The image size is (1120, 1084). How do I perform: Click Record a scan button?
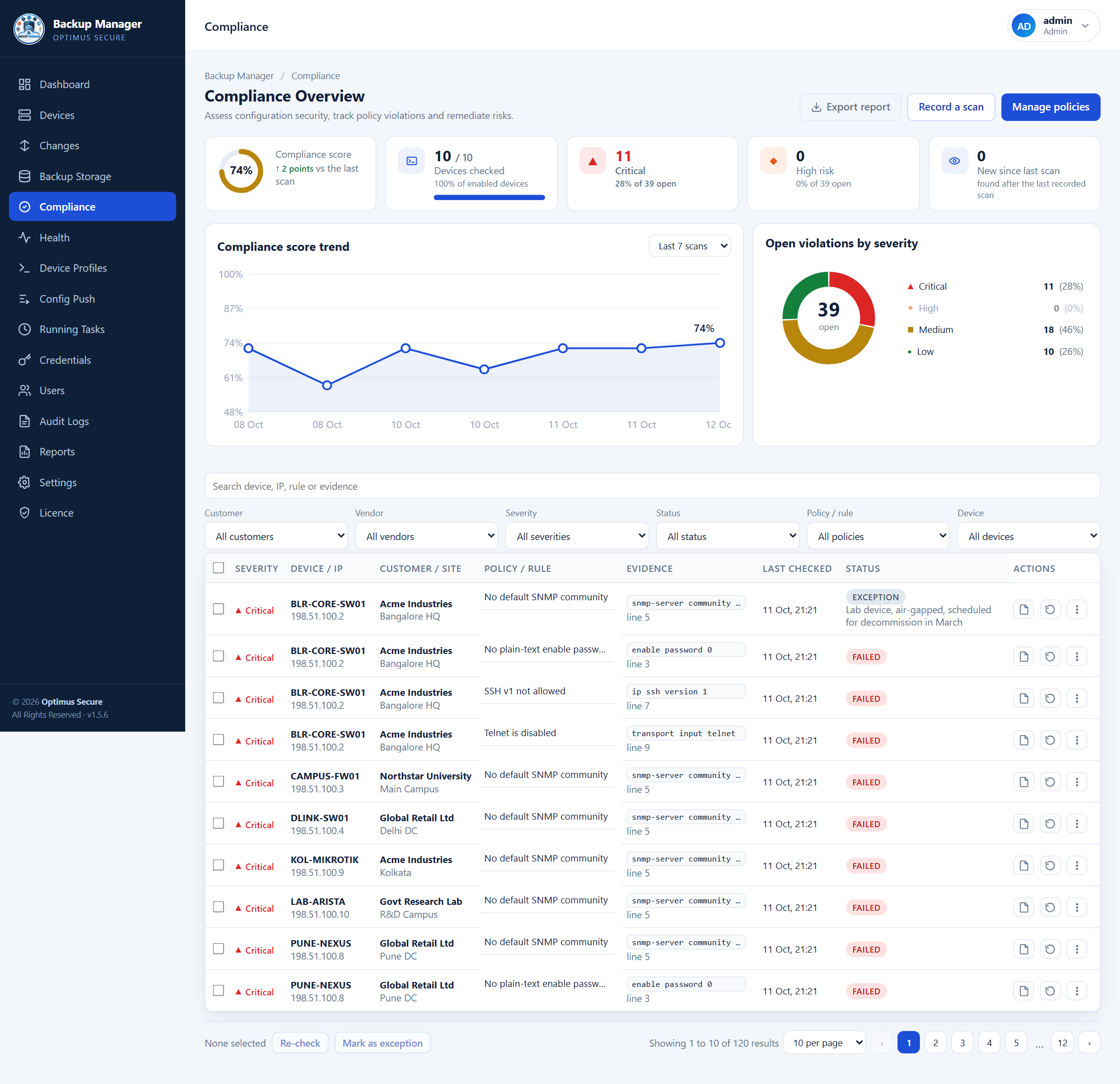tap(951, 107)
